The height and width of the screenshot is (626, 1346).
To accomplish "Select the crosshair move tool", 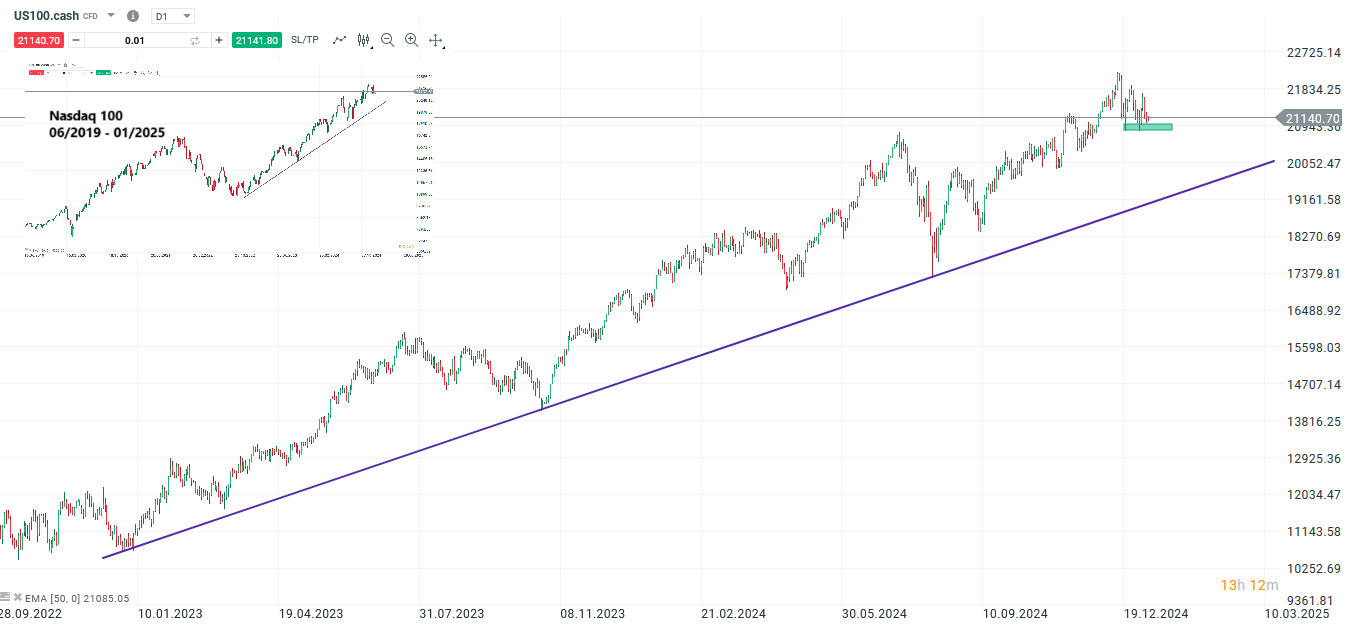I will coord(436,40).
